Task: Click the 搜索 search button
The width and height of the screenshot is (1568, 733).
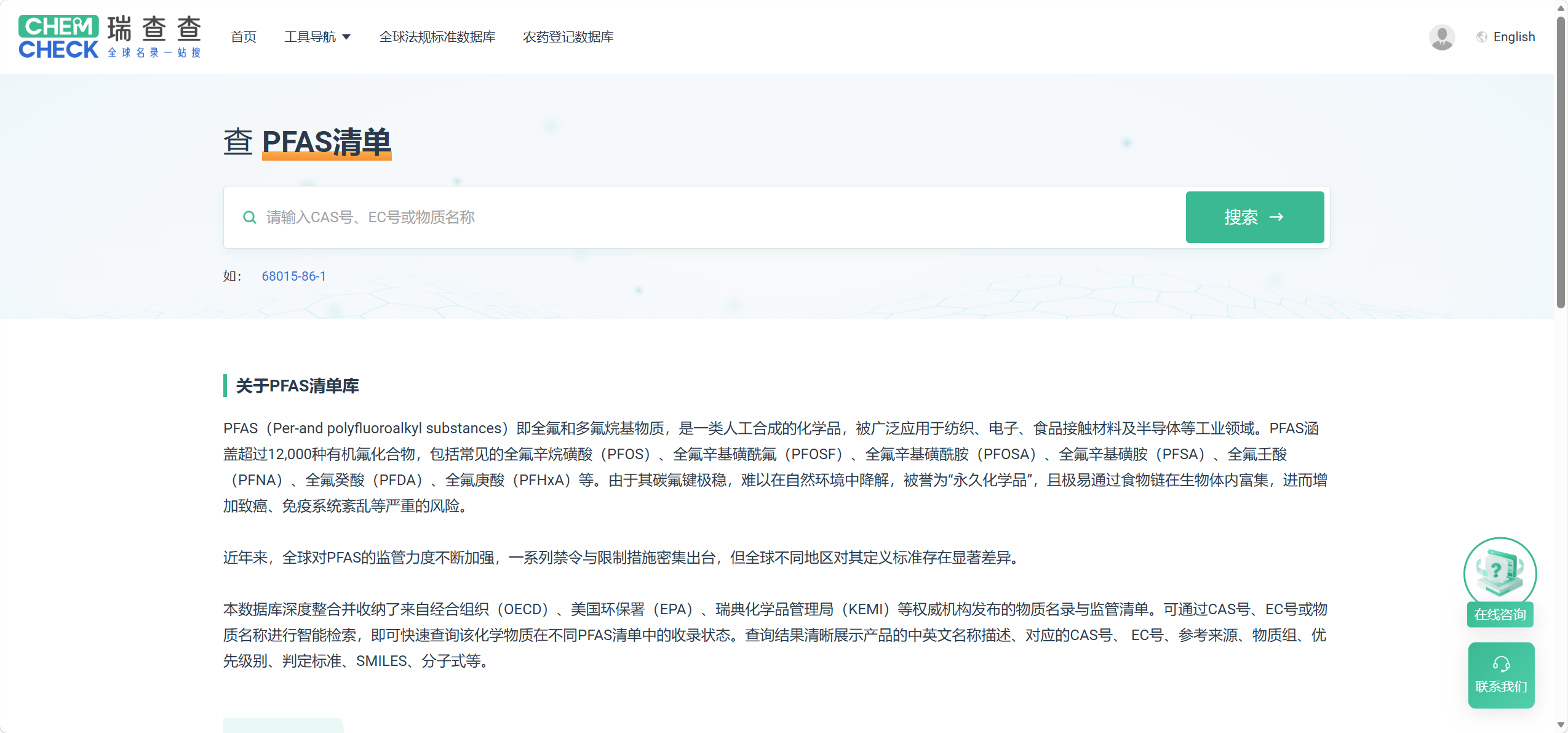Action: (1254, 217)
